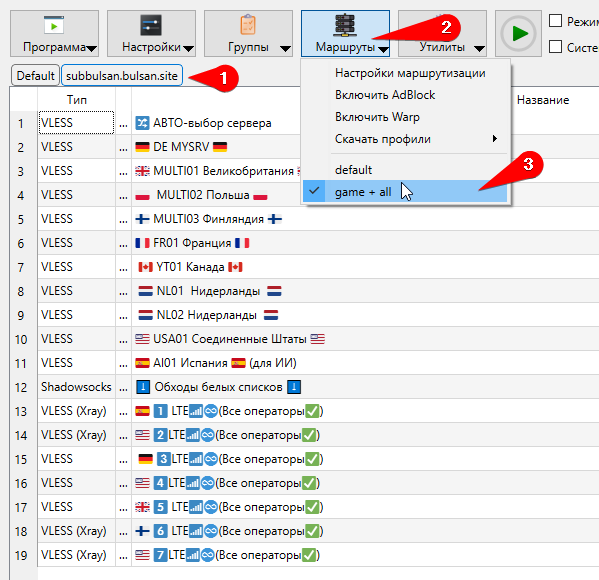Switch to subbulsan.bulsan.site tab
This screenshot has height=580, width=599.
pyautogui.click(x=122, y=76)
